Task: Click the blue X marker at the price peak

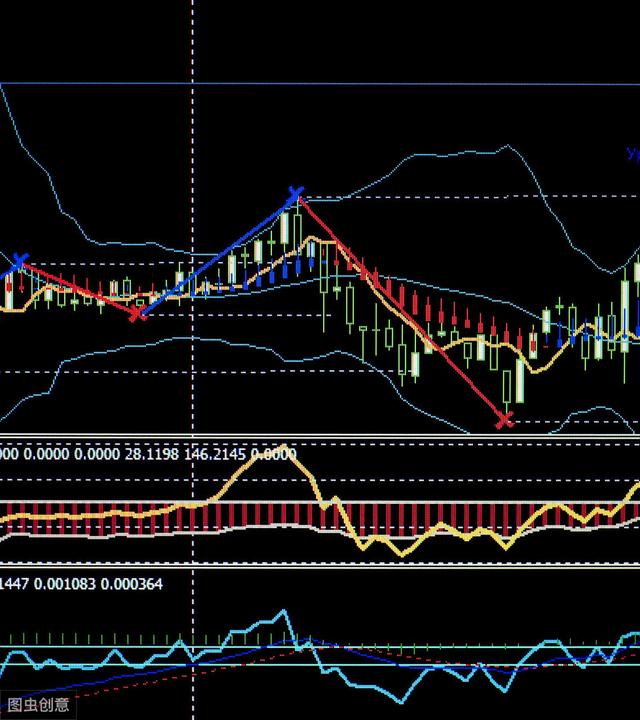Action: click(295, 194)
